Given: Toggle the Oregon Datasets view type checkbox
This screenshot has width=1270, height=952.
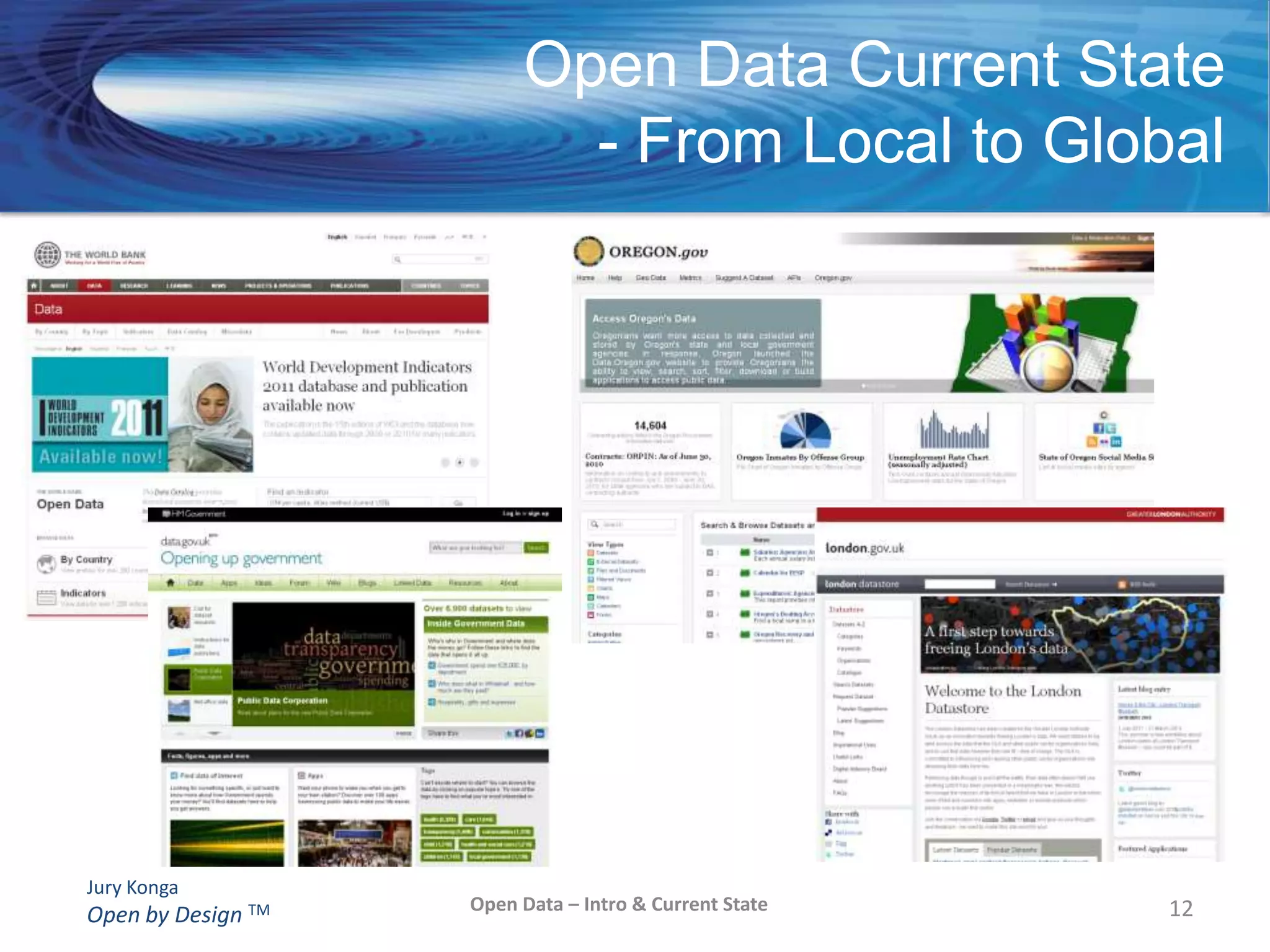Looking at the screenshot, I should (x=591, y=553).
